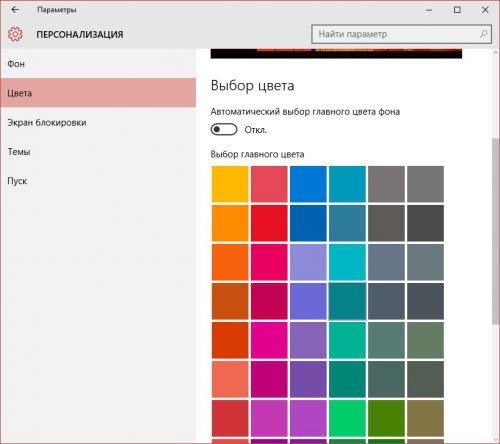Go back with the arrow icon

click(15, 10)
